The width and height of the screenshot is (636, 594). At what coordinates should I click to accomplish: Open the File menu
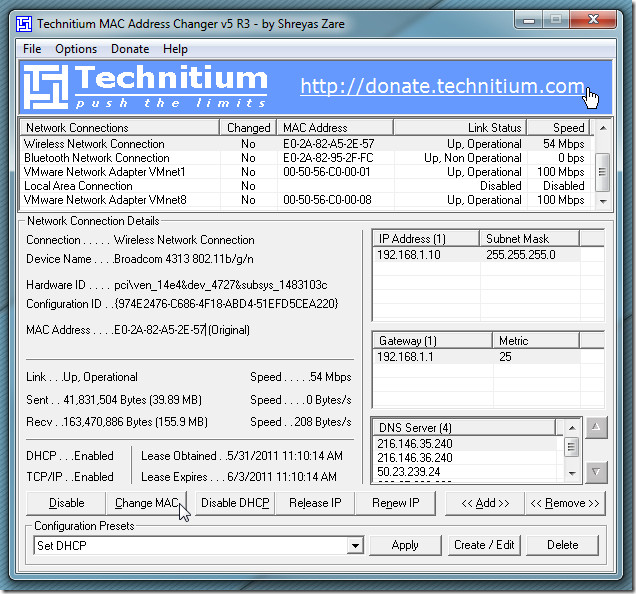(32, 49)
